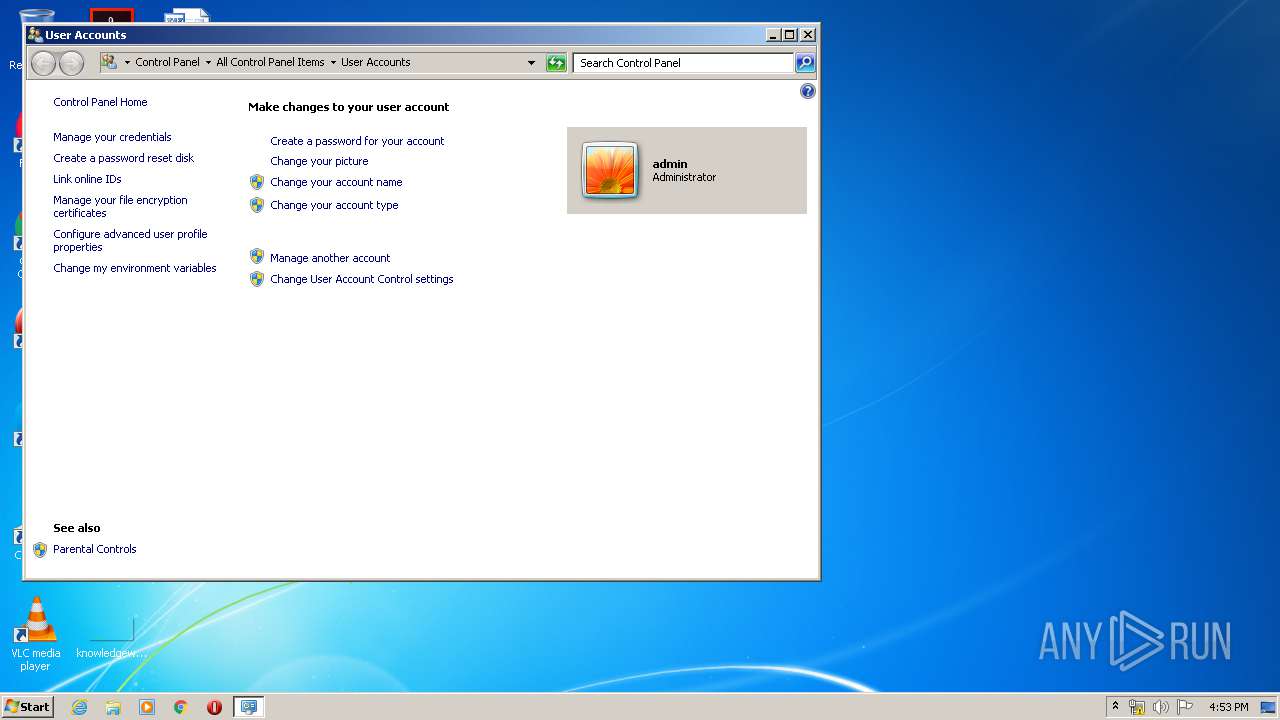Click Control Panel breadcrumb
This screenshot has width=1280, height=720.
click(x=168, y=62)
